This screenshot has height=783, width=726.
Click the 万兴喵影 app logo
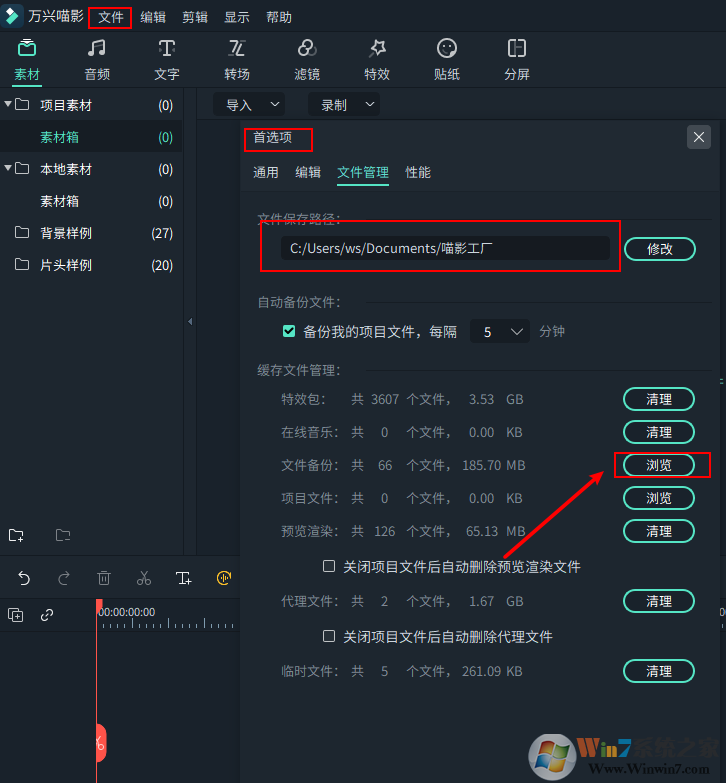tap(11, 16)
